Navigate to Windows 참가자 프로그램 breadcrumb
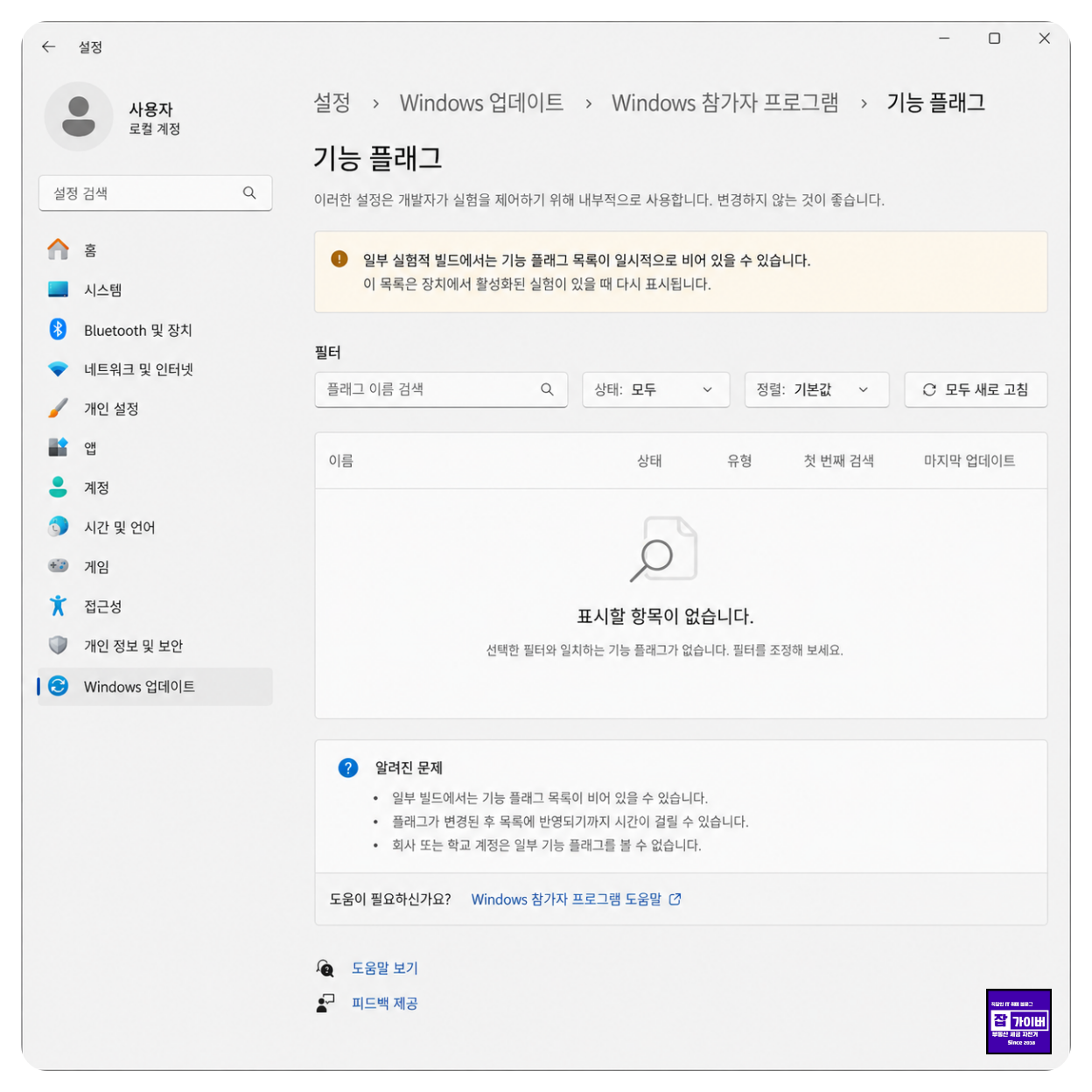The width and height of the screenshot is (1092, 1092). [x=724, y=102]
